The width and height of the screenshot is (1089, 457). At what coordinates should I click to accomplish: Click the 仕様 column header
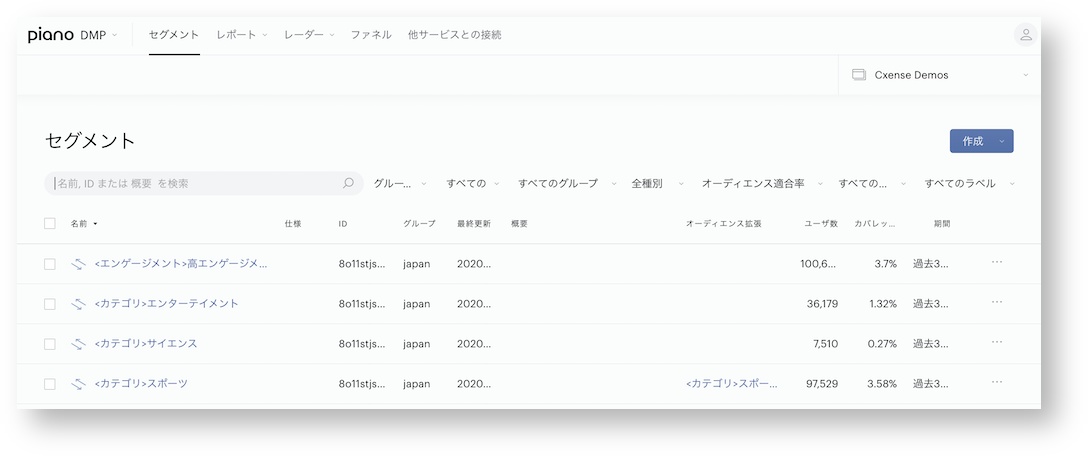click(292, 224)
